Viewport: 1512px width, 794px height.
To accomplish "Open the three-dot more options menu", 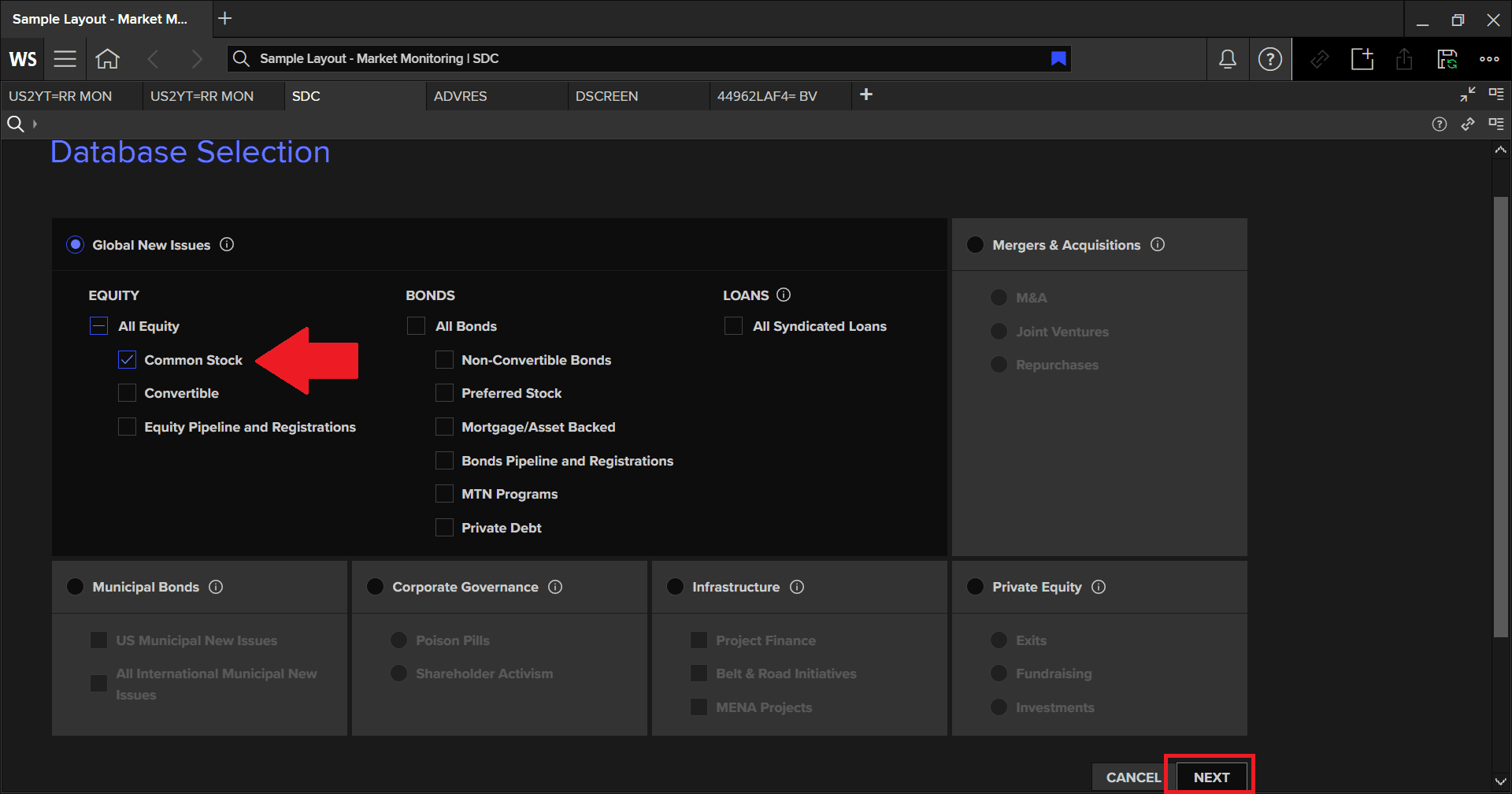I will pyautogui.click(x=1489, y=59).
